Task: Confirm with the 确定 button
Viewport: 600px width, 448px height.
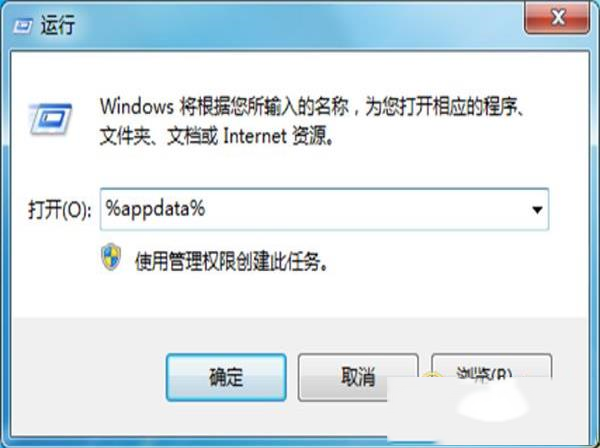Action: click(x=226, y=377)
